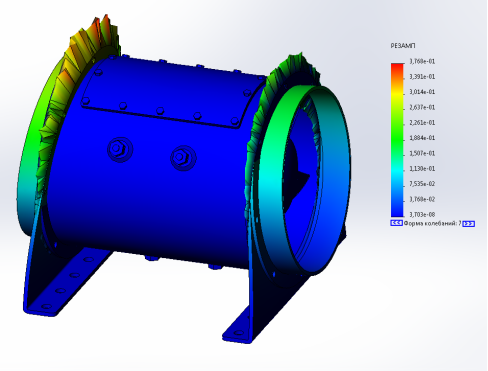Pick the yellow band on the legend color bar
Screen dimensions: 488x371
(397, 94)
